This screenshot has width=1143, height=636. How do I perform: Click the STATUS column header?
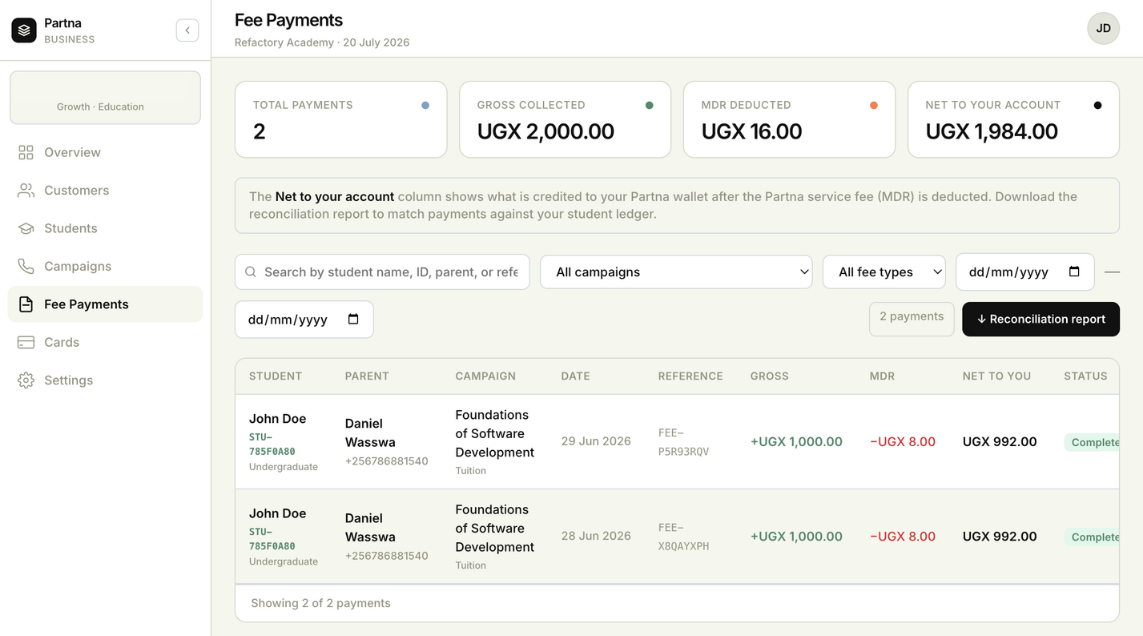(x=1085, y=376)
